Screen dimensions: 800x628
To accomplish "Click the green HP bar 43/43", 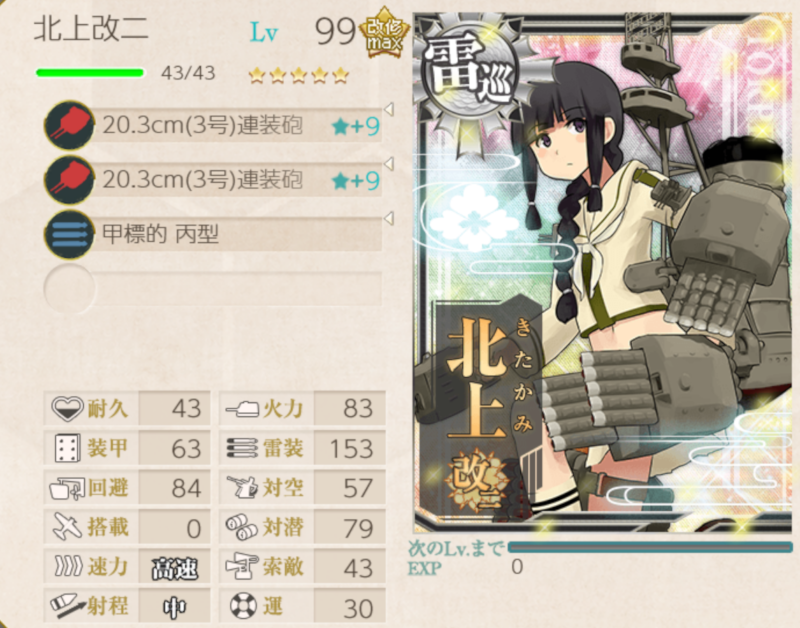I will tap(90, 73).
